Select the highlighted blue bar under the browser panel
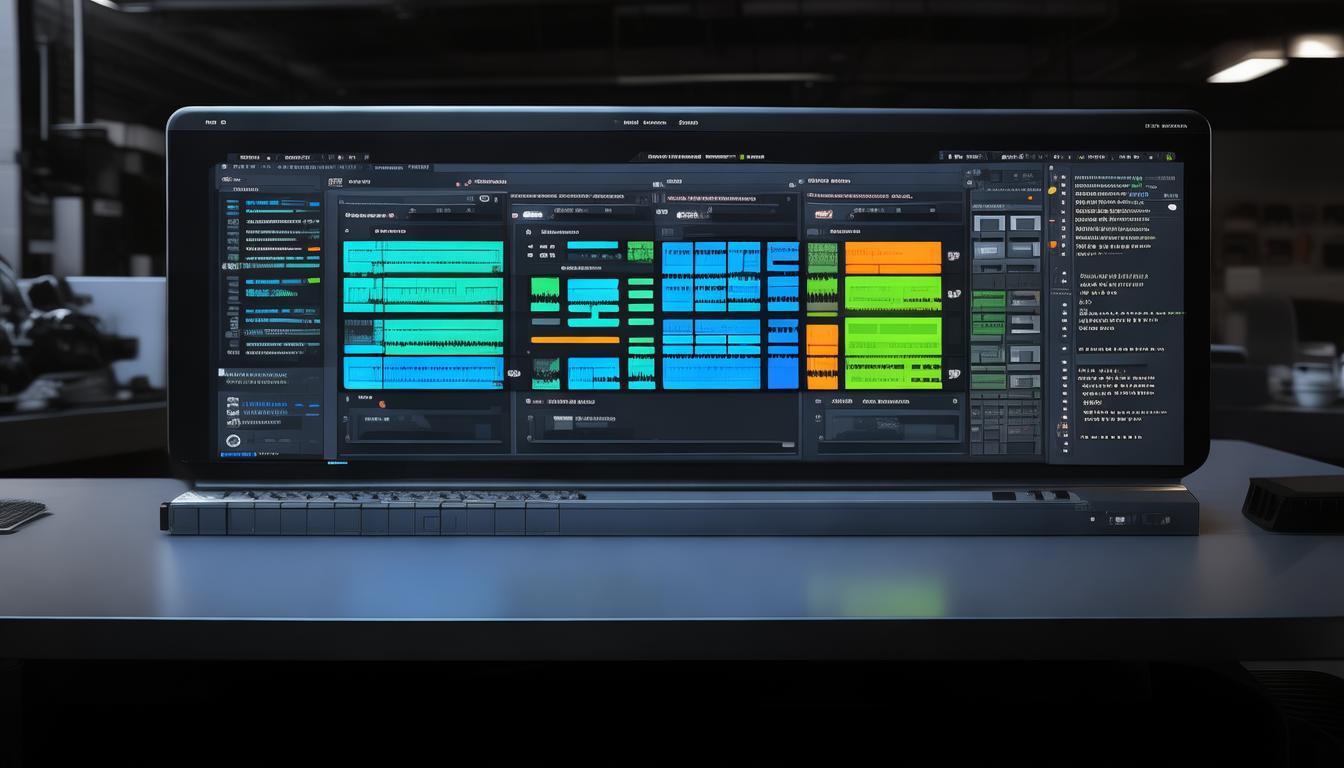 click(x=337, y=462)
